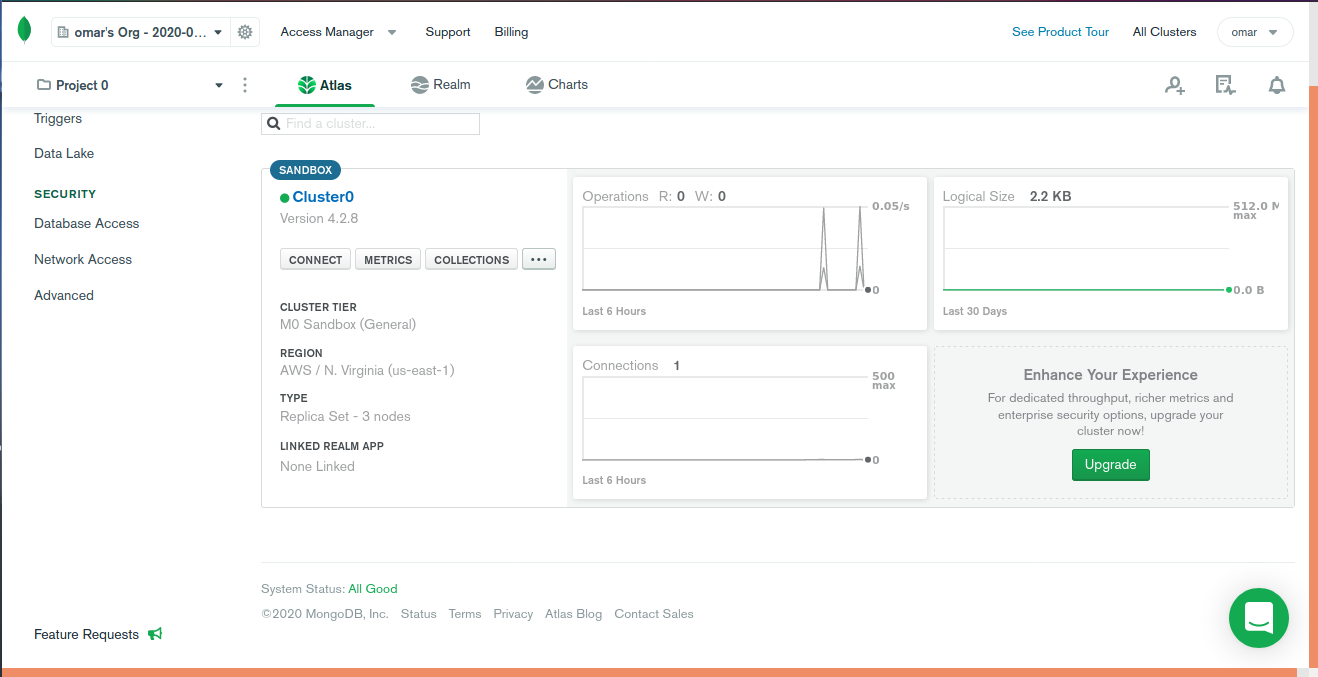Open project options three-dot menu
Image resolution: width=1318 pixels, height=677 pixels.
point(245,85)
